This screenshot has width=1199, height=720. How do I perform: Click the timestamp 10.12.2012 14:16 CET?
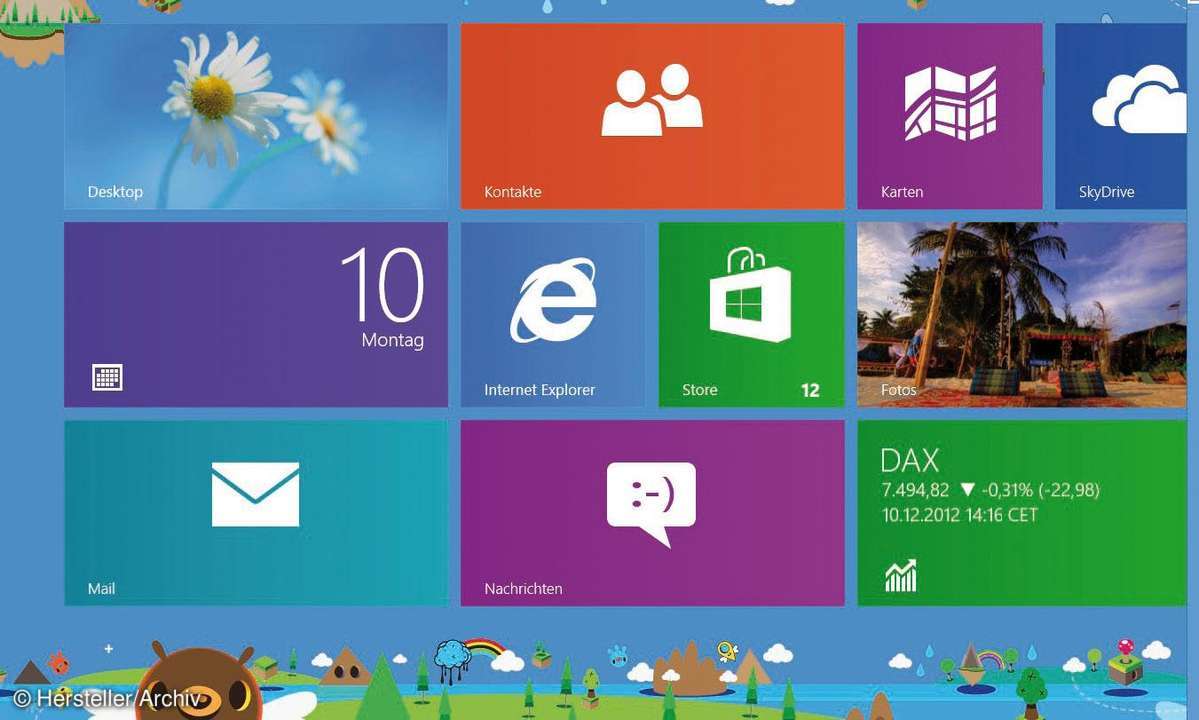tap(960, 515)
